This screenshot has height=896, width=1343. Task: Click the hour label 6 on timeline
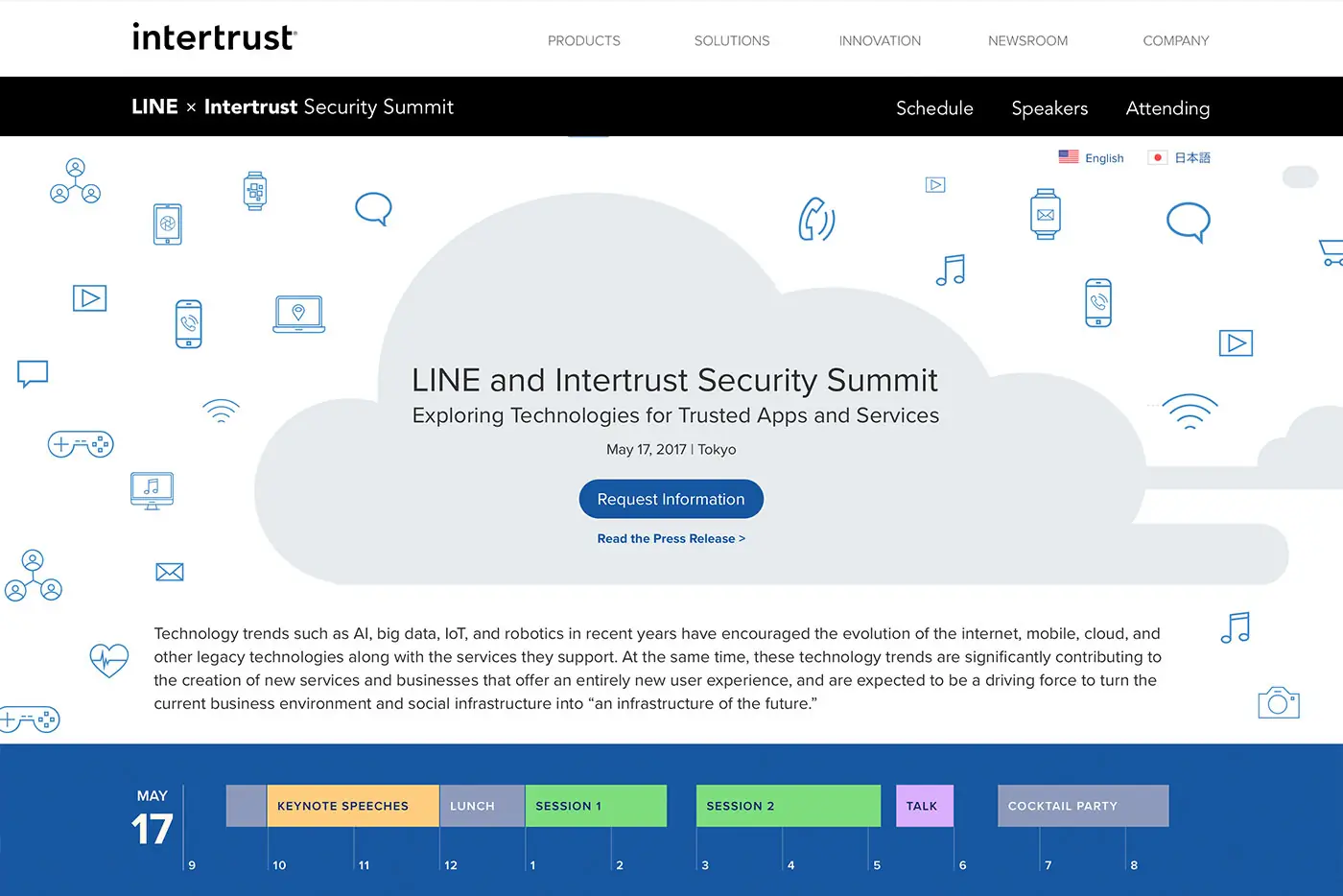[x=963, y=865]
